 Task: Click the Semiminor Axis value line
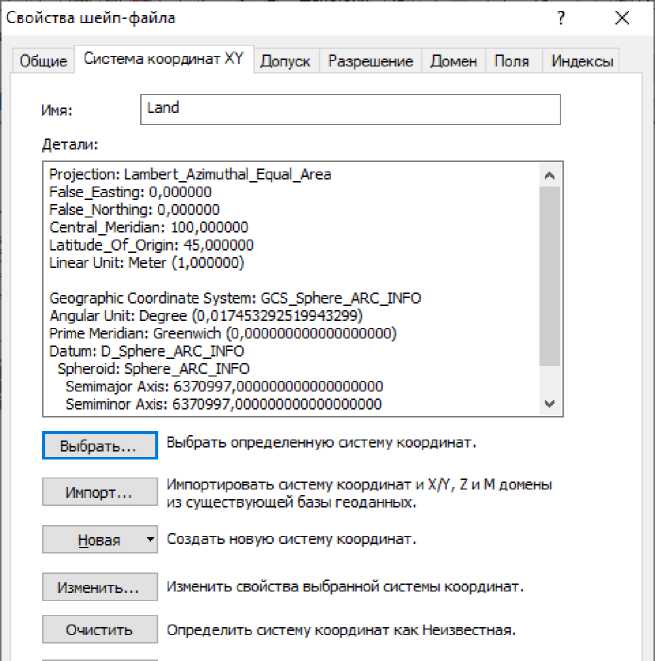[224, 405]
